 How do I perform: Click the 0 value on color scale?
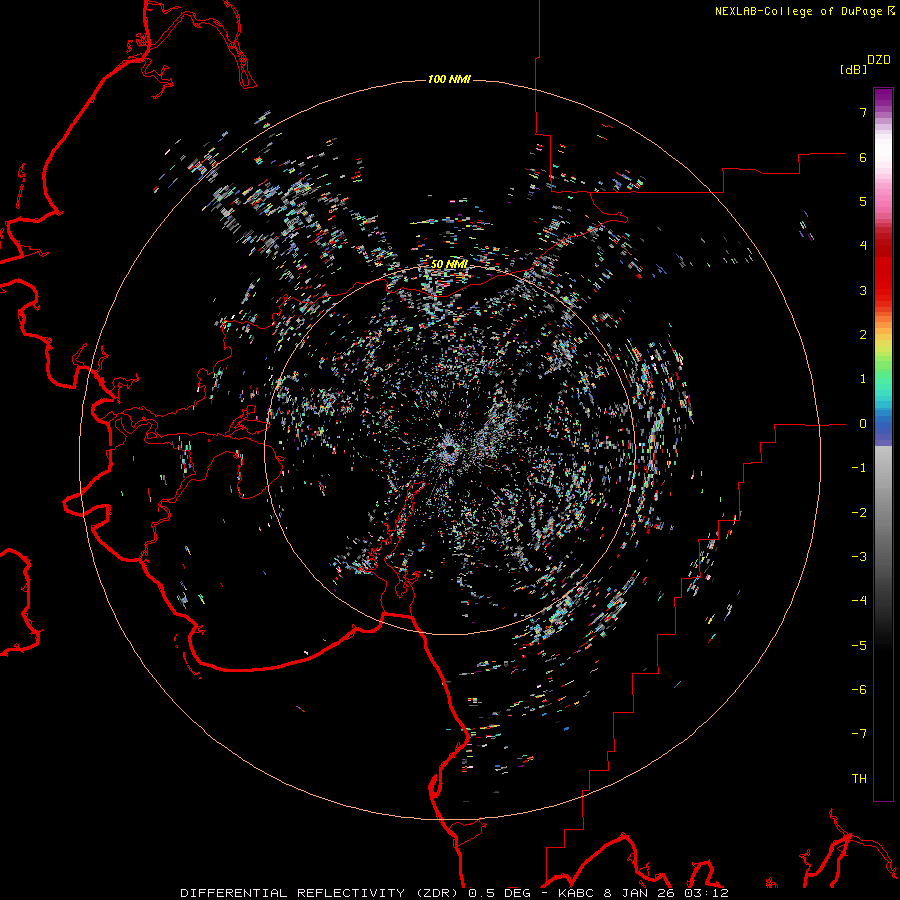coord(863,424)
